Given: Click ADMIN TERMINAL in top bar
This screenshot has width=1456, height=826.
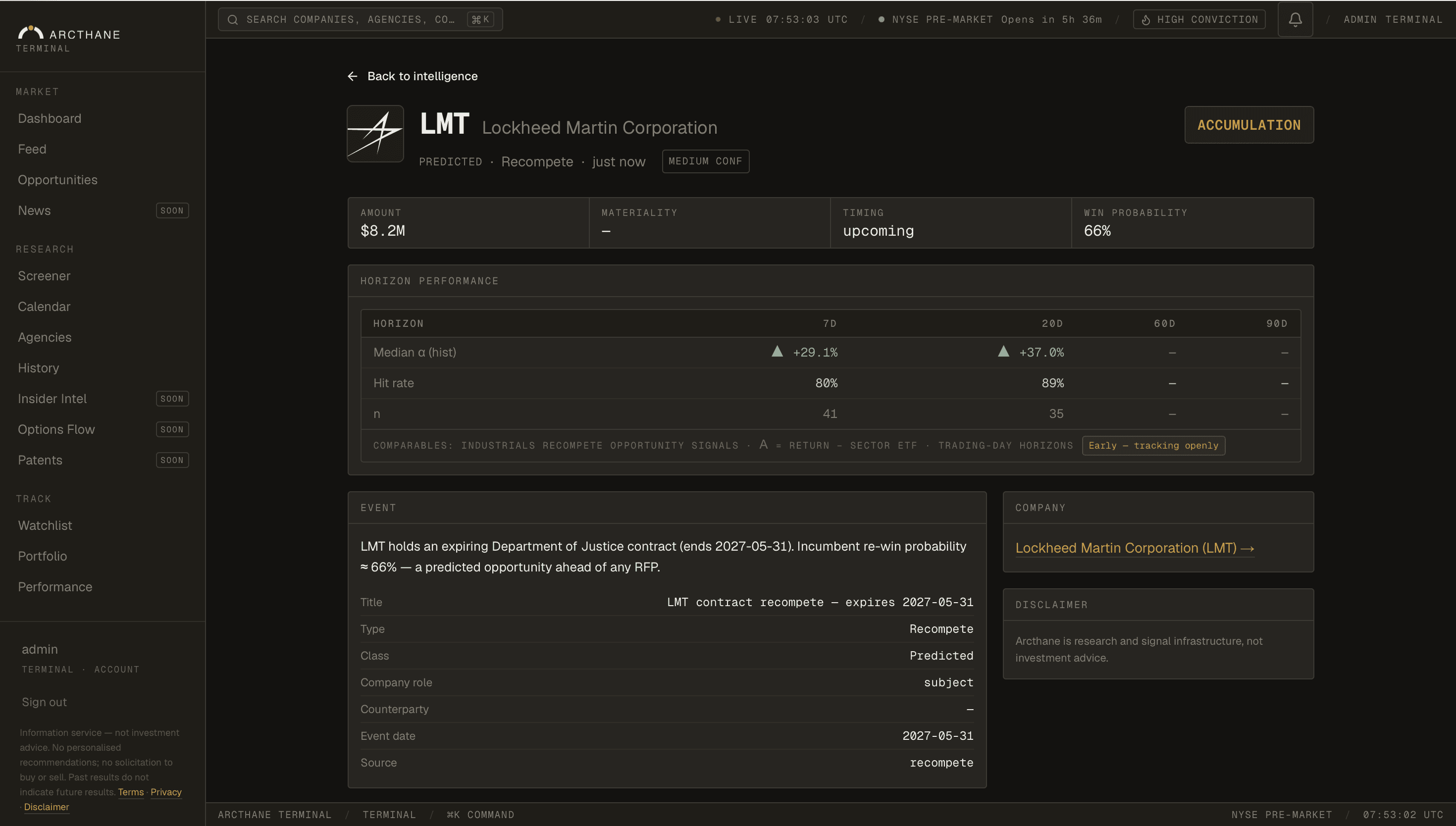Looking at the screenshot, I should 1393,20.
